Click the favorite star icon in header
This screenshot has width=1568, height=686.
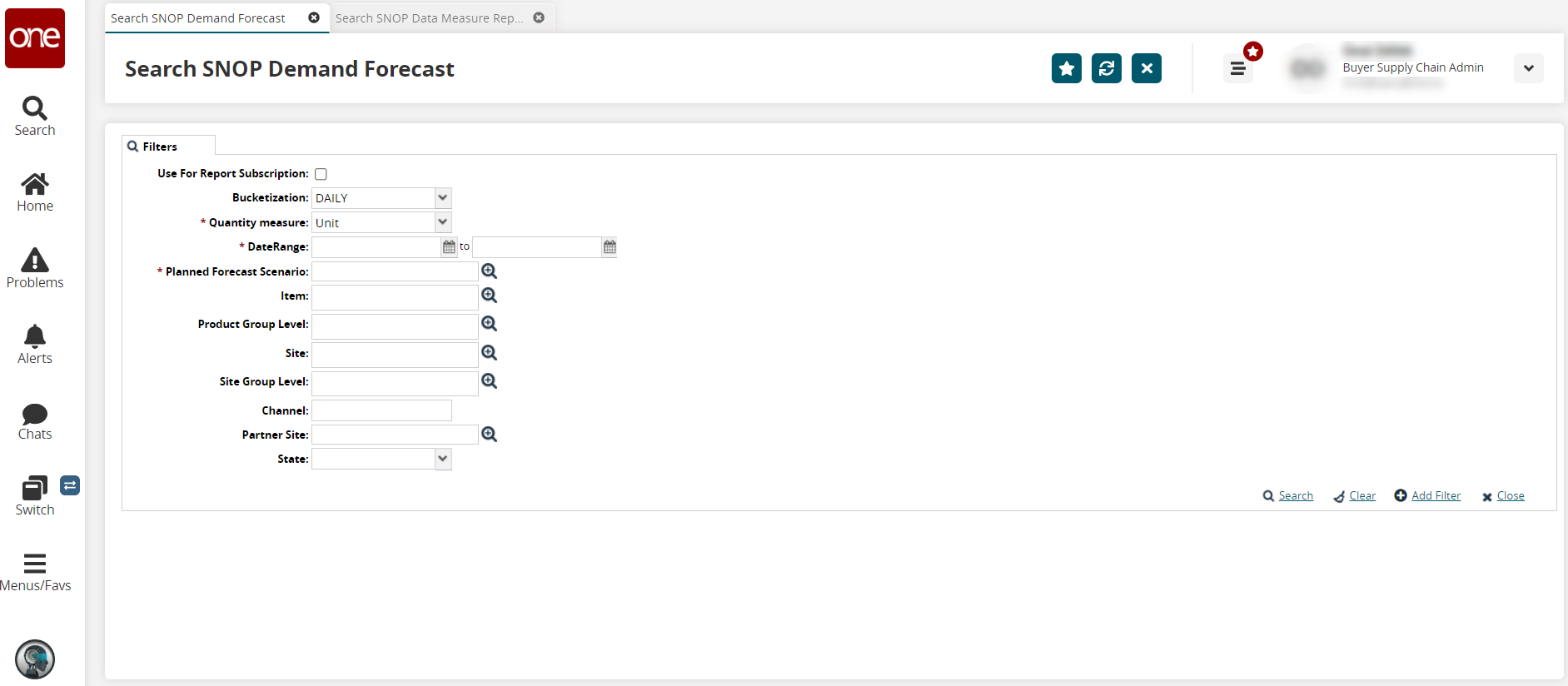1066,68
